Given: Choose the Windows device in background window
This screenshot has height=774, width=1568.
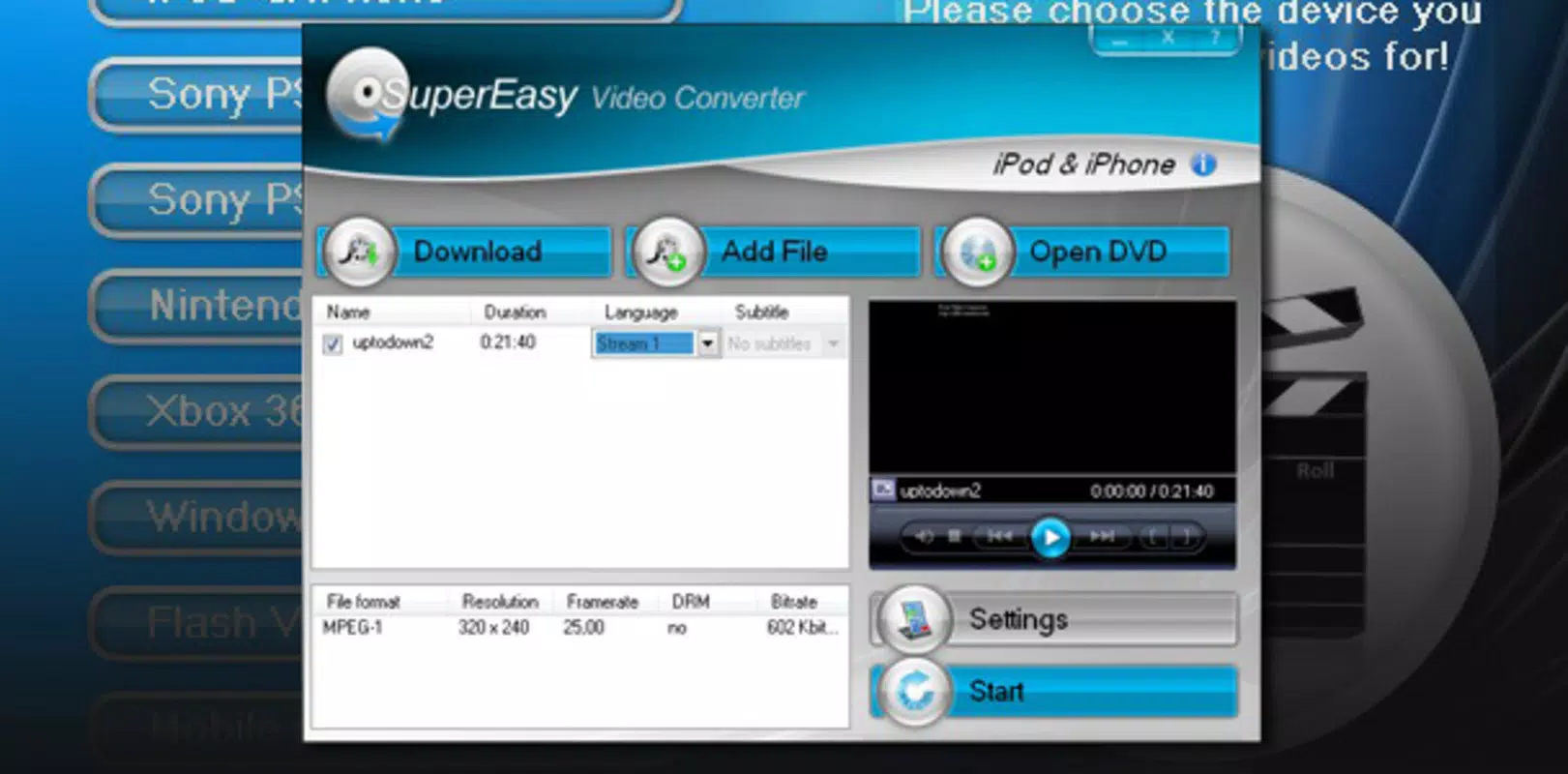Looking at the screenshot, I should coord(197,518).
